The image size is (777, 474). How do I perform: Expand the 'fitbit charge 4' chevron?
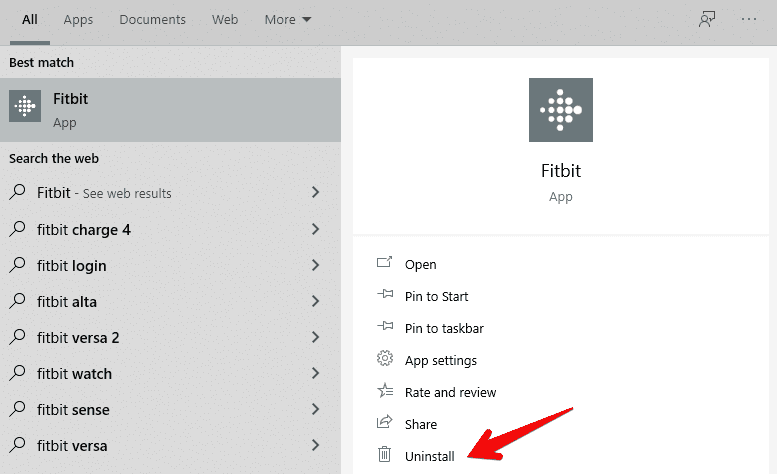[x=316, y=229]
